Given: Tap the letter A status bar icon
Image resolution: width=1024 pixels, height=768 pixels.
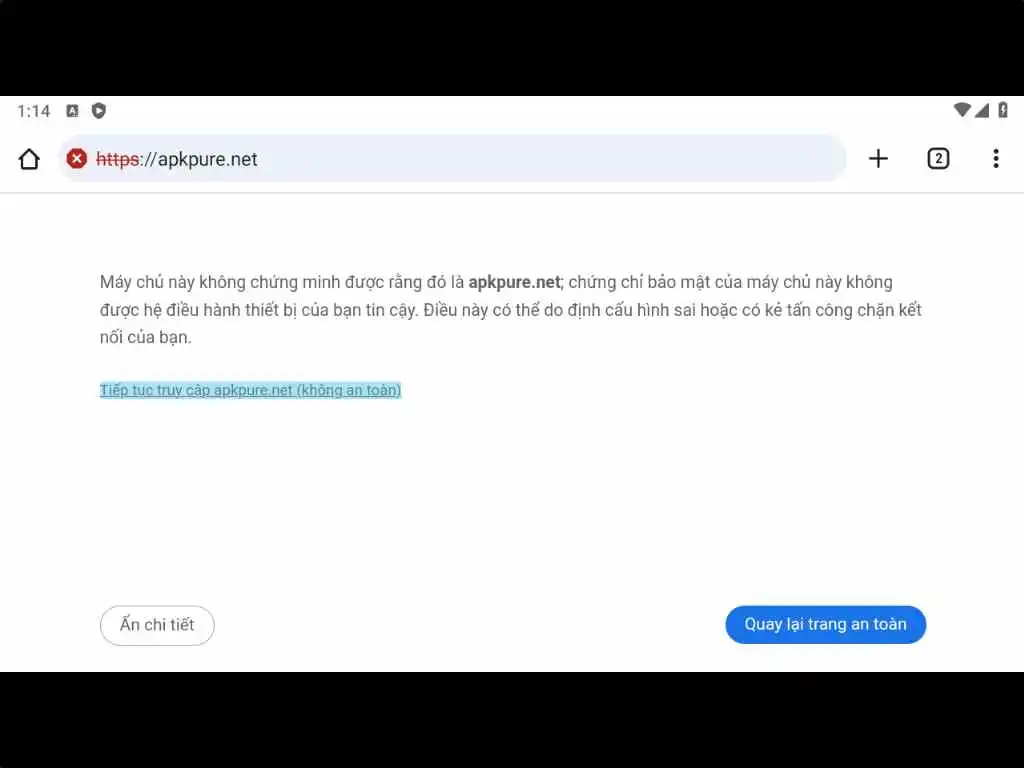Looking at the screenshot, I should 72,111.
